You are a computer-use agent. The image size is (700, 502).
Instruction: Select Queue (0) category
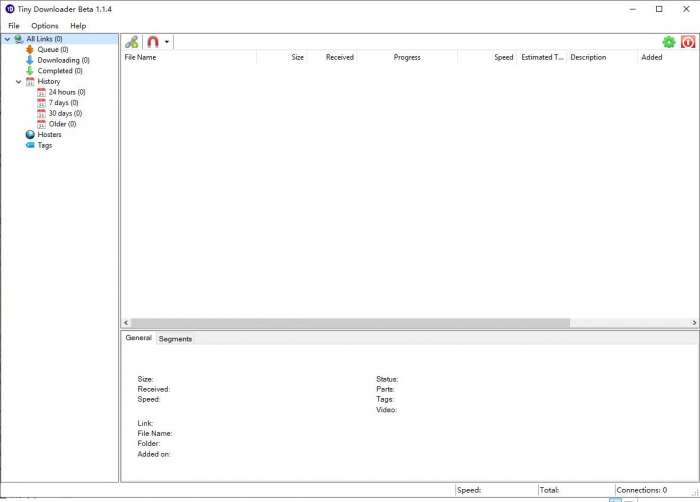pos(53,50)
